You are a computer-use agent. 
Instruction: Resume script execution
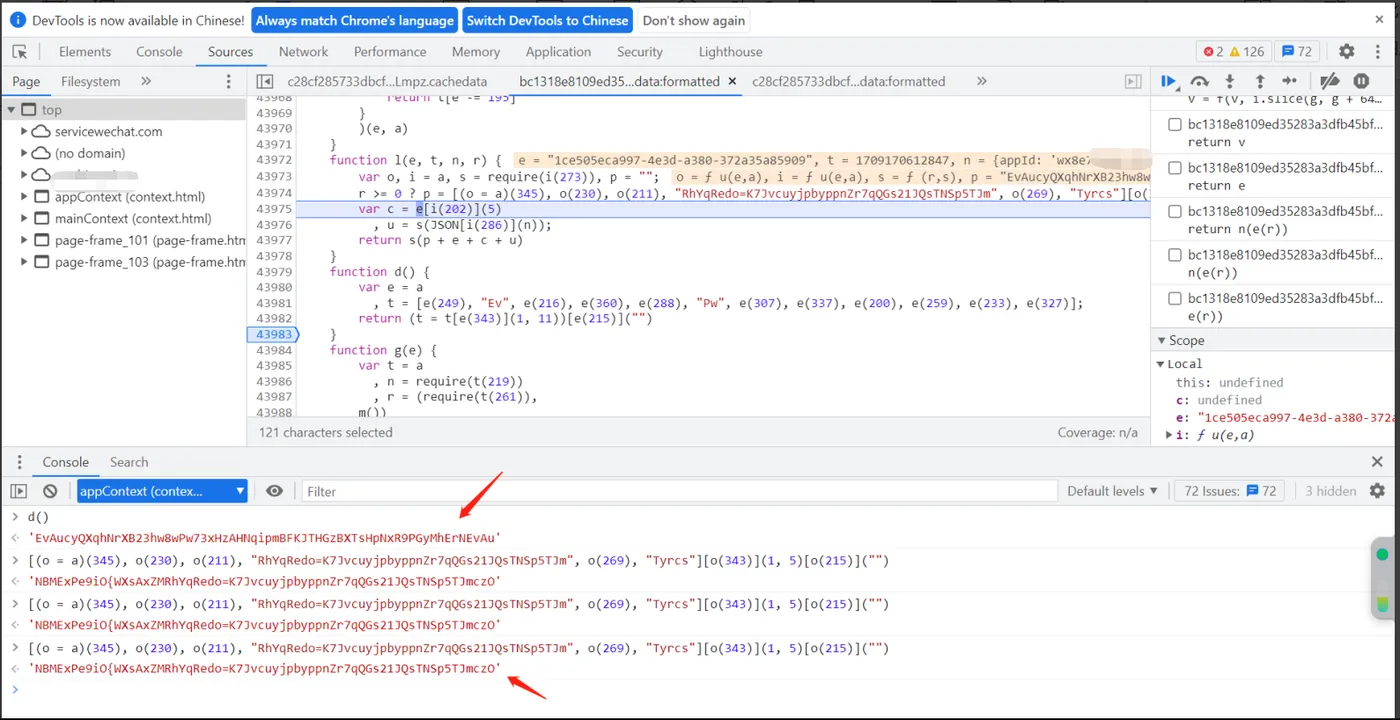(x=1168, y=81)
